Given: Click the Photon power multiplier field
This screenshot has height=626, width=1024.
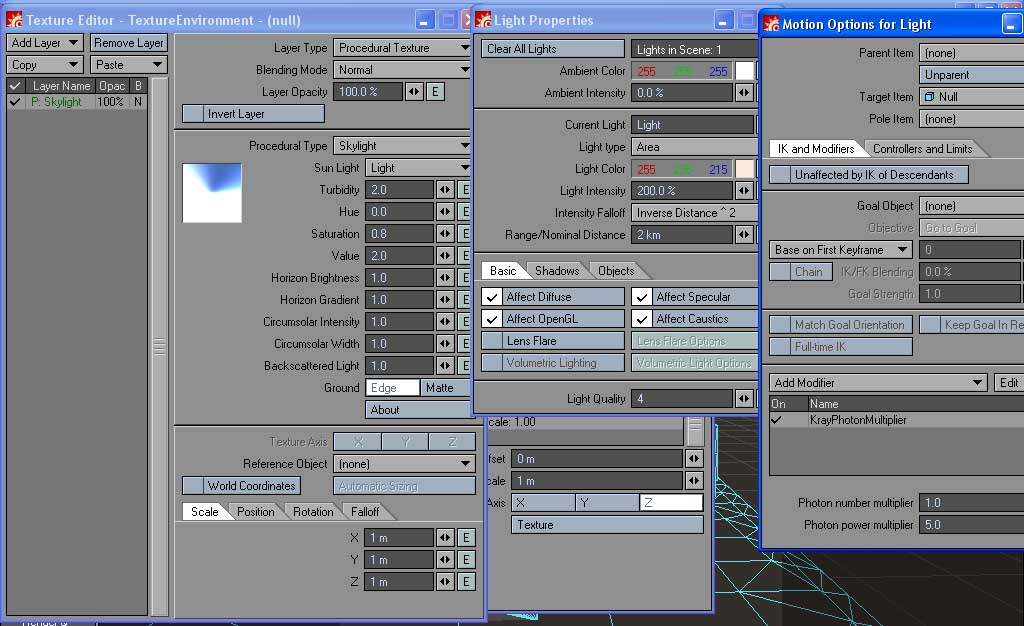Looking at the screenshot, I should pyautogui.click(x=970, y=525).
